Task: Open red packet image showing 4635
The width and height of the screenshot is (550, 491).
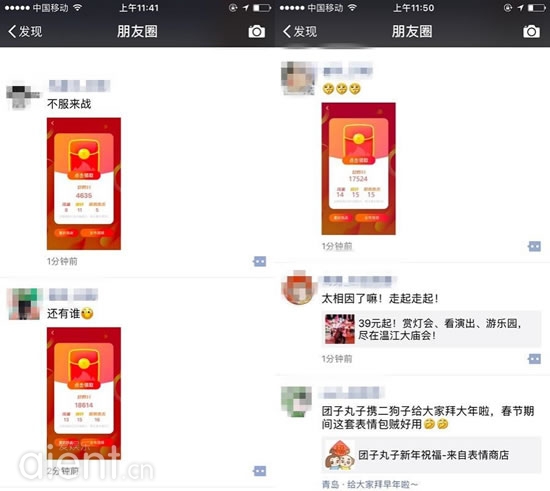Action: tap(84, 184)
